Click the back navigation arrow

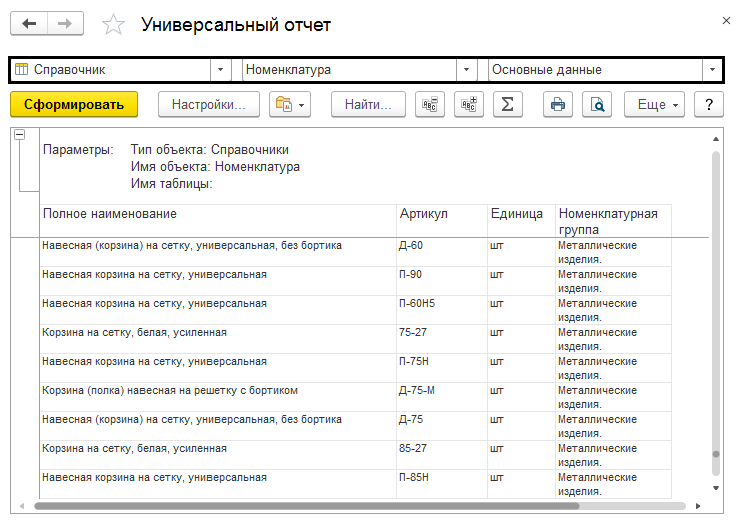tap(29, 24)
